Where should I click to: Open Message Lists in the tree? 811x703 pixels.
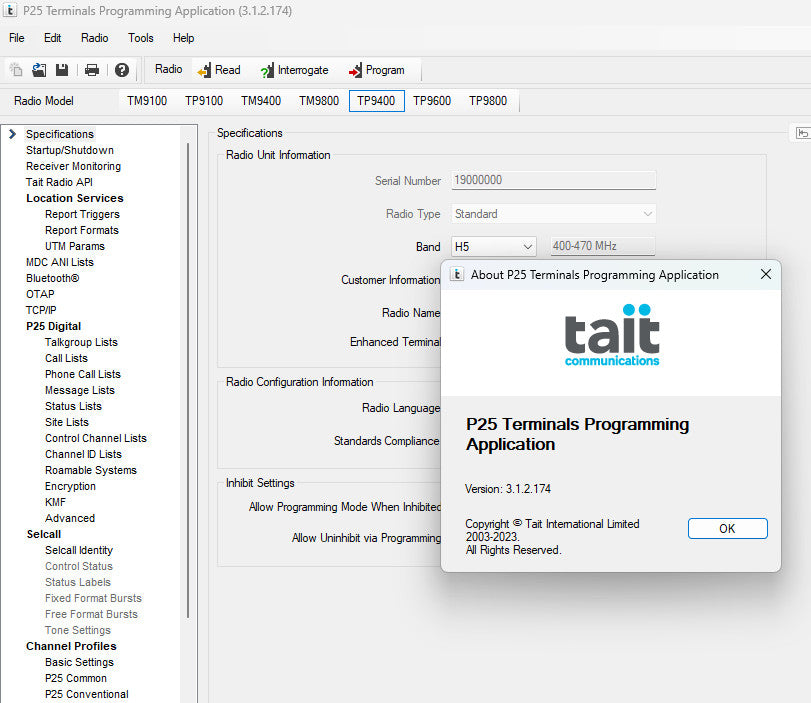[80, 391]
